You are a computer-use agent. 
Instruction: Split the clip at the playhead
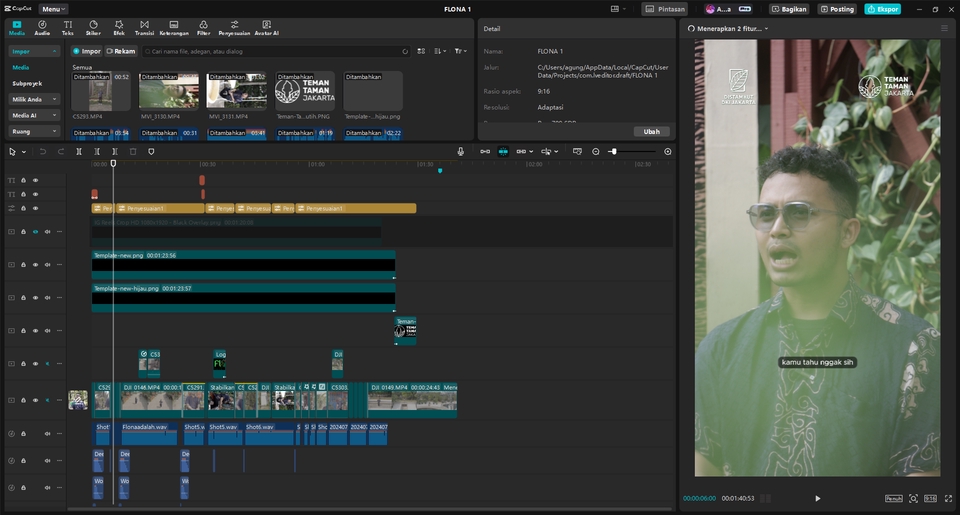[79, 151]
